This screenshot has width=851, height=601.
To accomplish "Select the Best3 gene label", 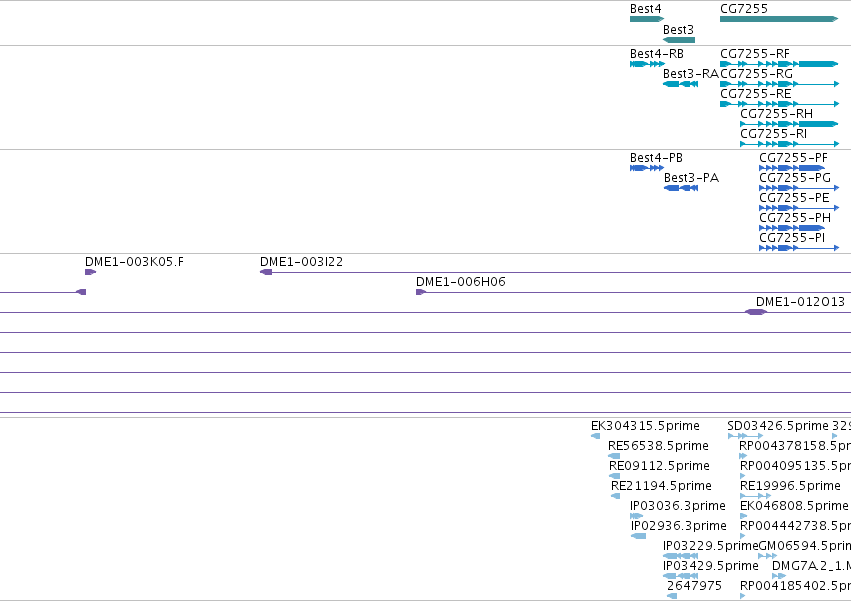I will (678, 30).
